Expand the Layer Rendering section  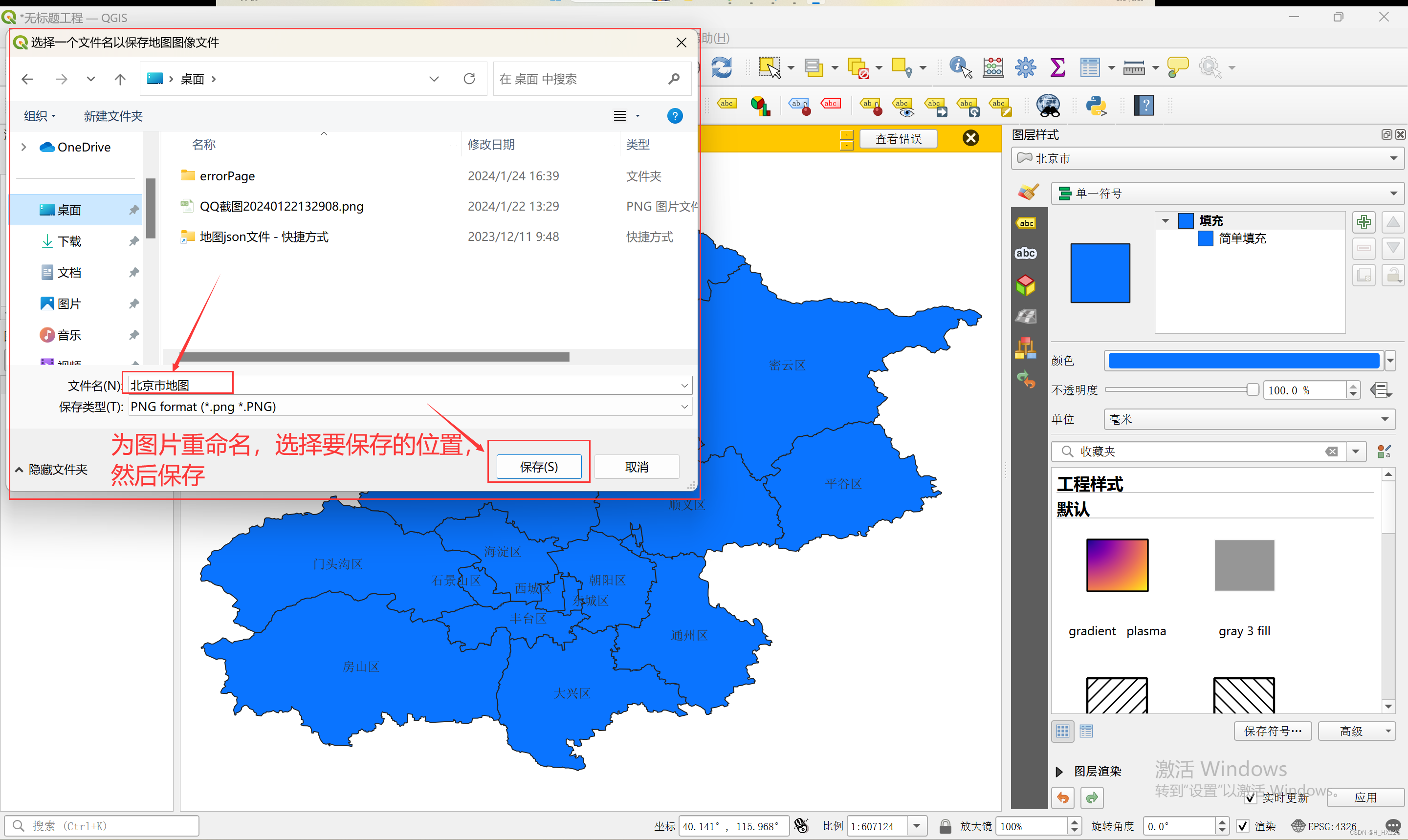click(1059, 771)
